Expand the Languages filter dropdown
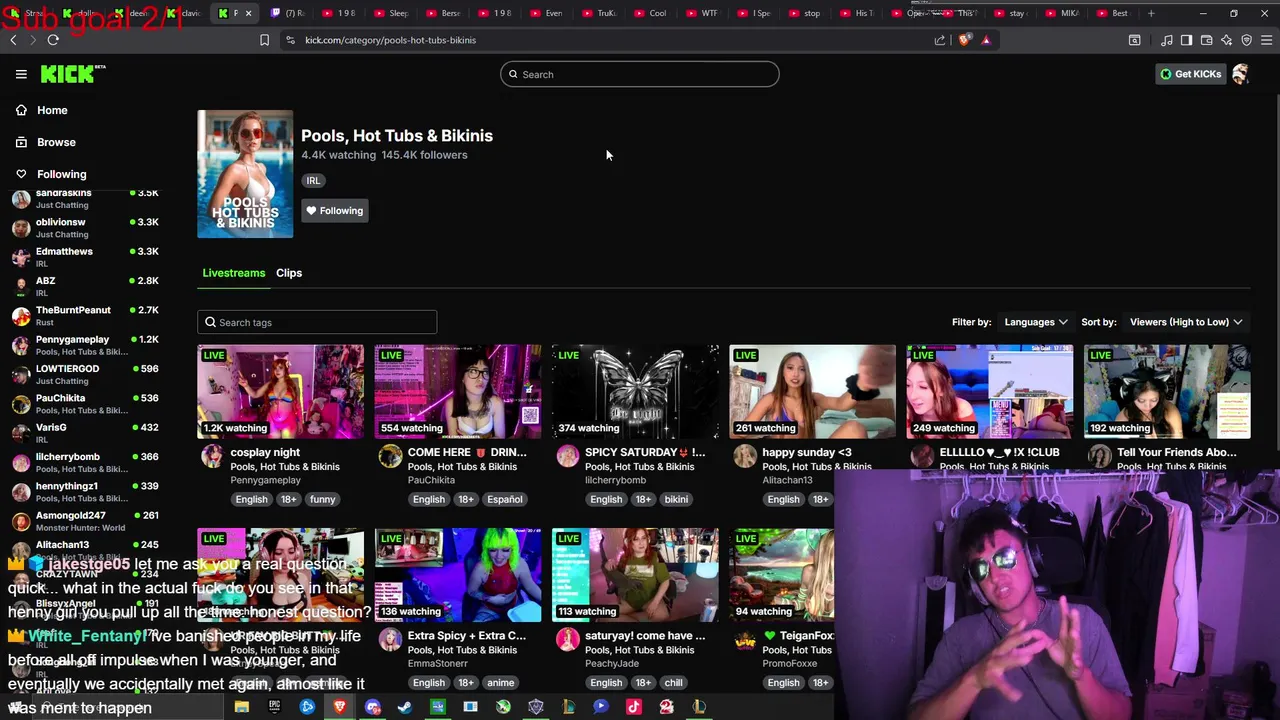 [1036, 322]
